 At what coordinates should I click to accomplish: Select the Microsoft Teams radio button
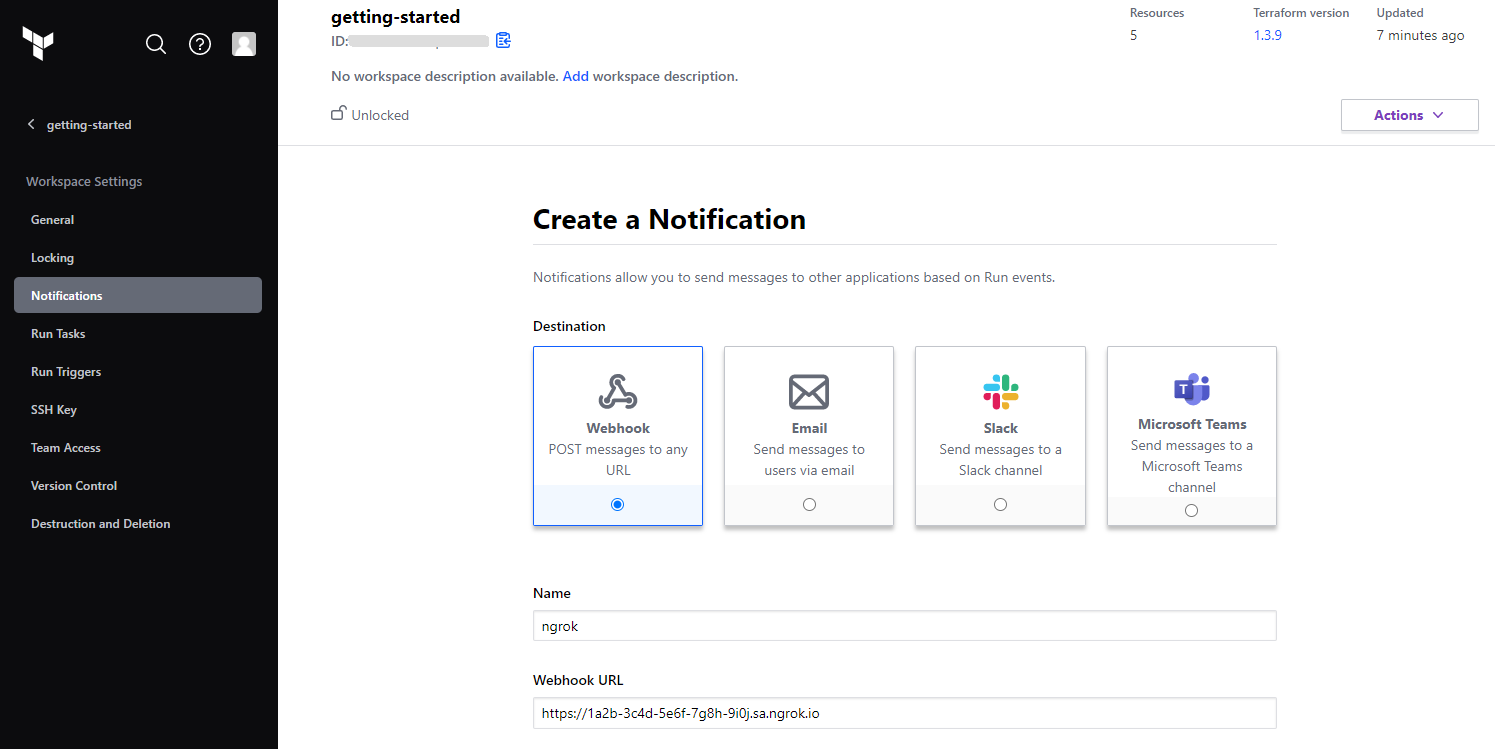pyautogui.click(x=1191, y=510)
